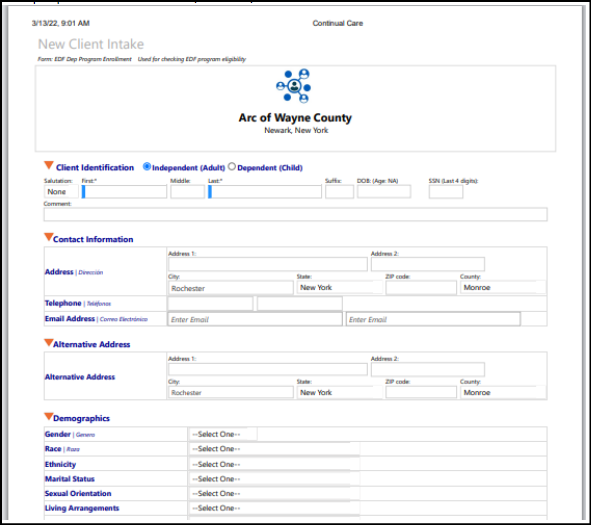Open the Race Select One dropdown
591x525 pixels.
(274, 449)
